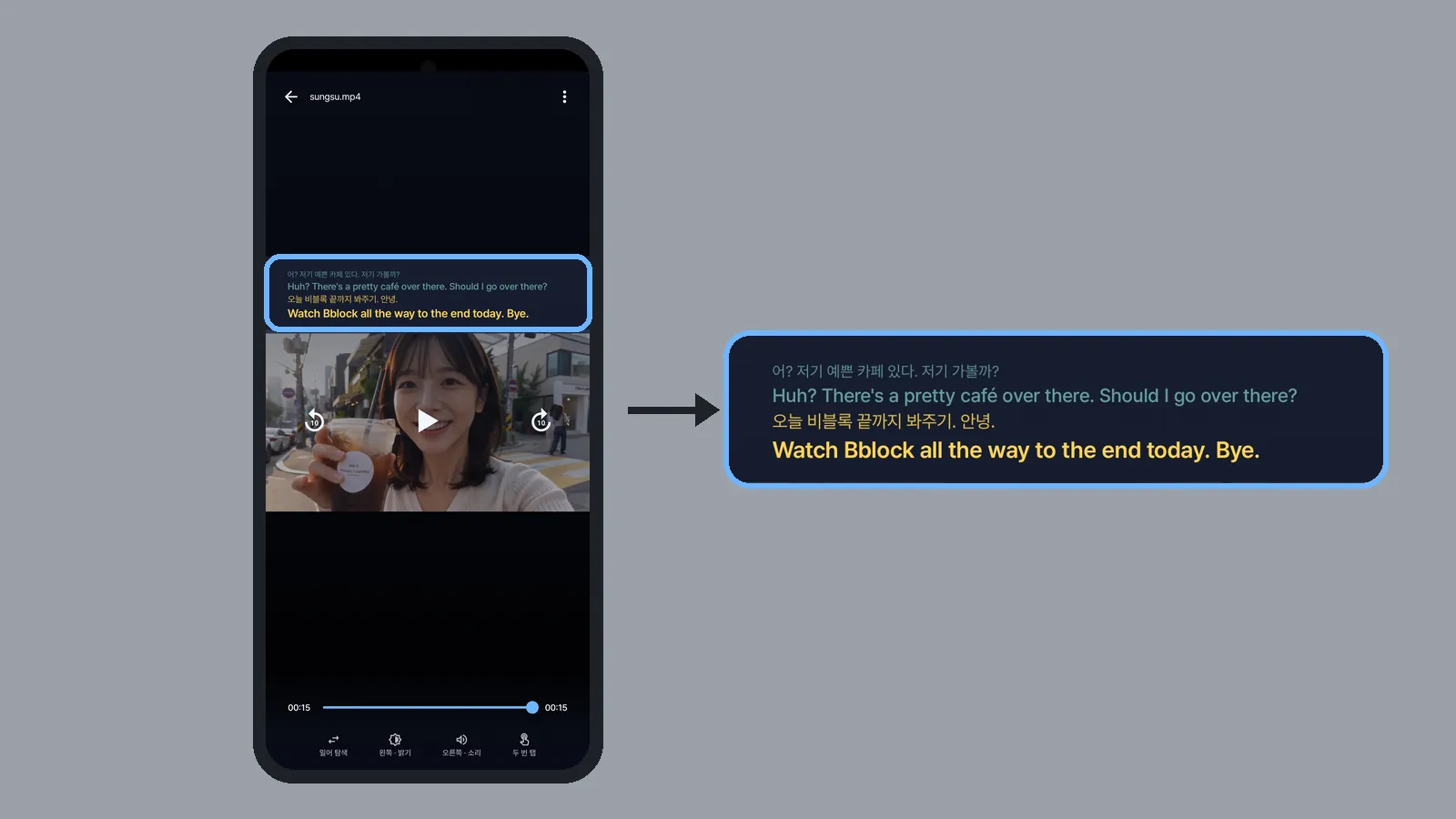This screenshot has width=1456, height=819.
Task: Click subtitle "Huh? There's a pretty café" on phone
Action: (x=343, y=287)
